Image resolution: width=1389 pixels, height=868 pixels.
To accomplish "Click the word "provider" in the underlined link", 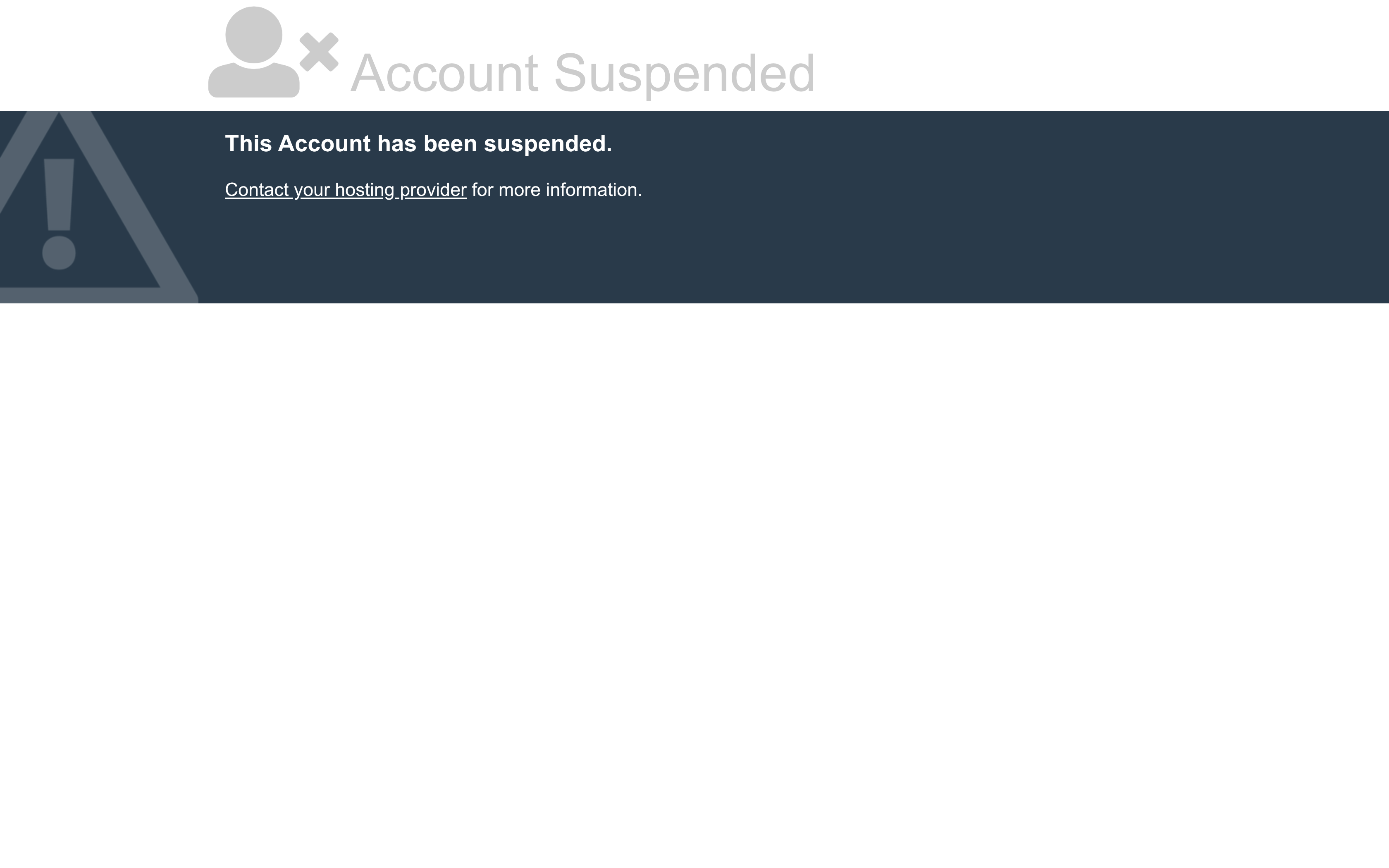I will point(433,190).
